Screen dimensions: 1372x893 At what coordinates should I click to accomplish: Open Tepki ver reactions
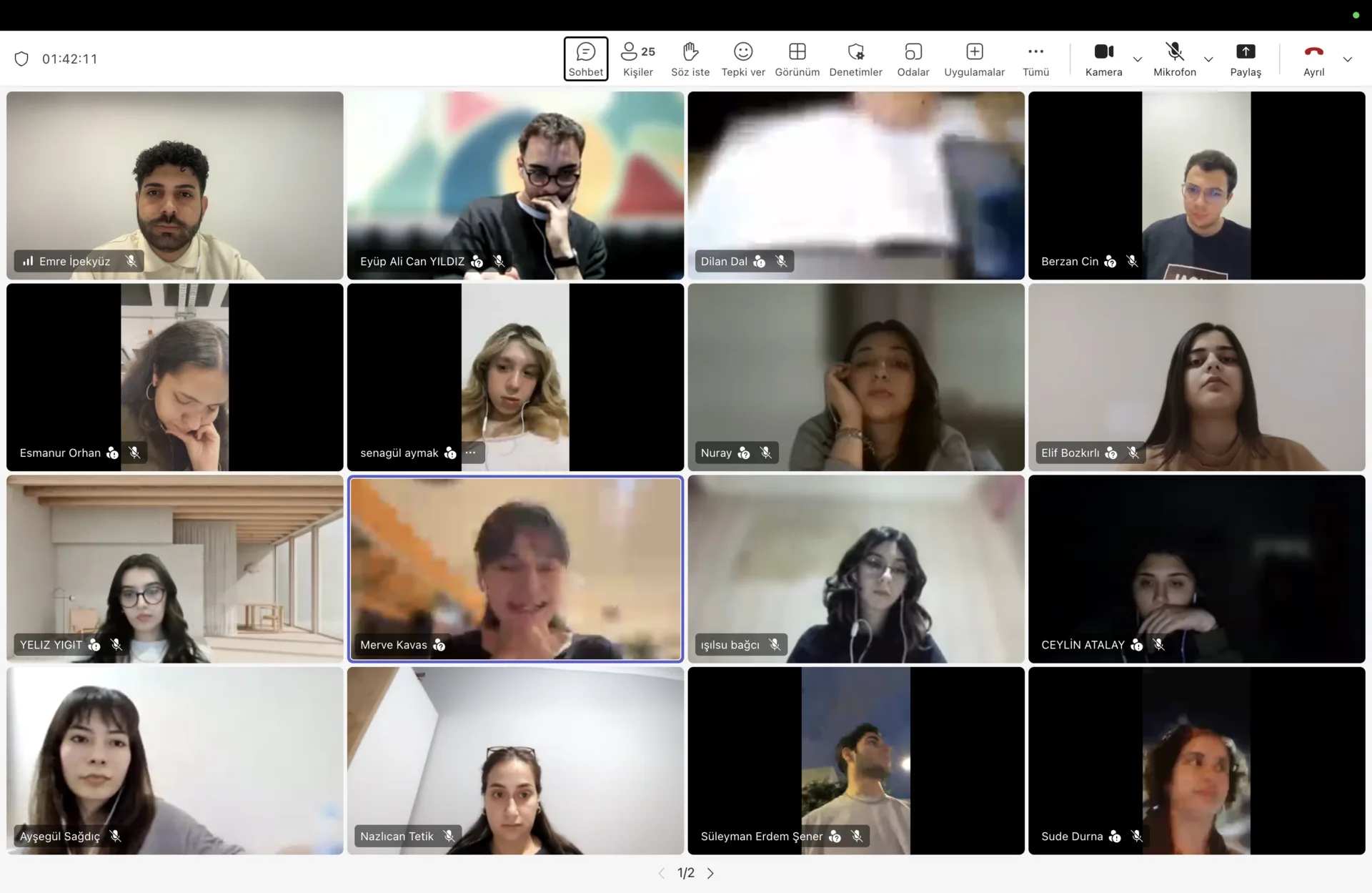click(x=743, y=59)
